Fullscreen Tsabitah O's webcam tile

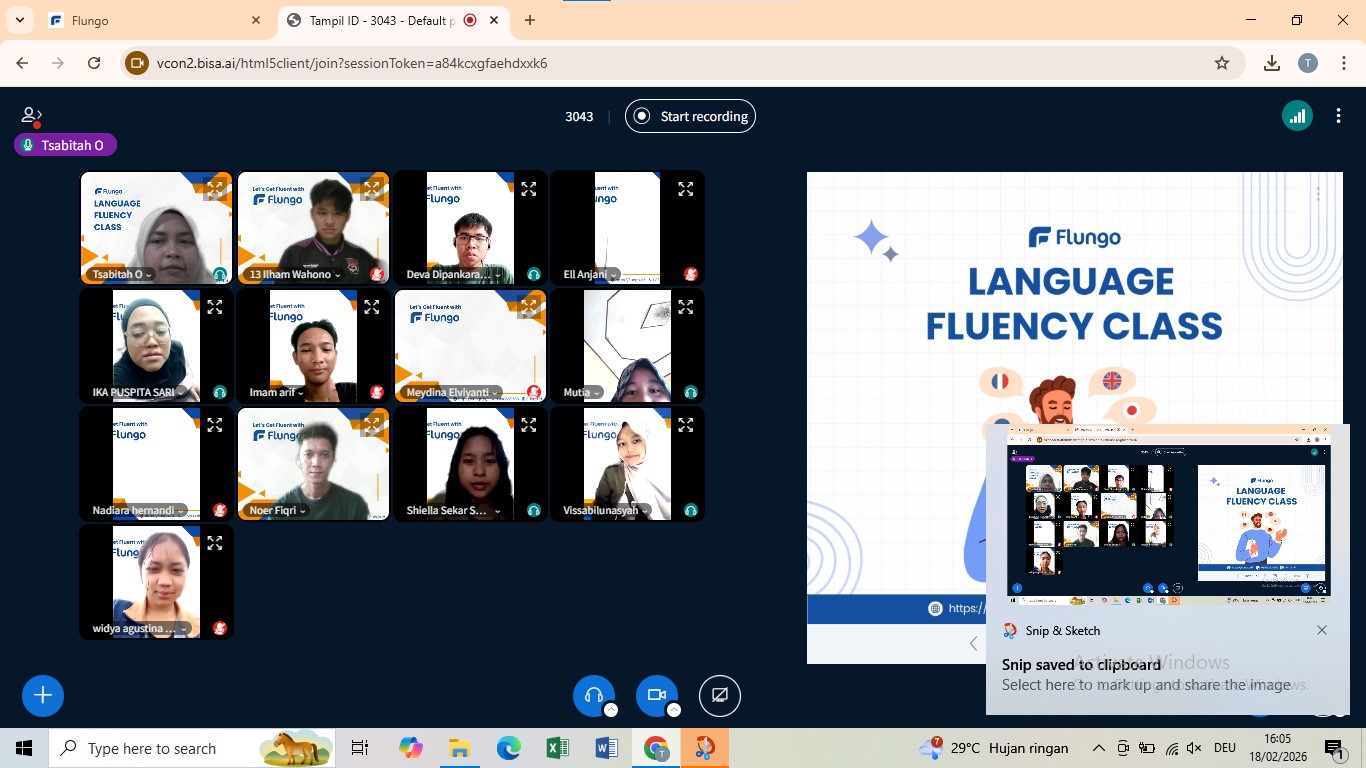tap(215, 188)
